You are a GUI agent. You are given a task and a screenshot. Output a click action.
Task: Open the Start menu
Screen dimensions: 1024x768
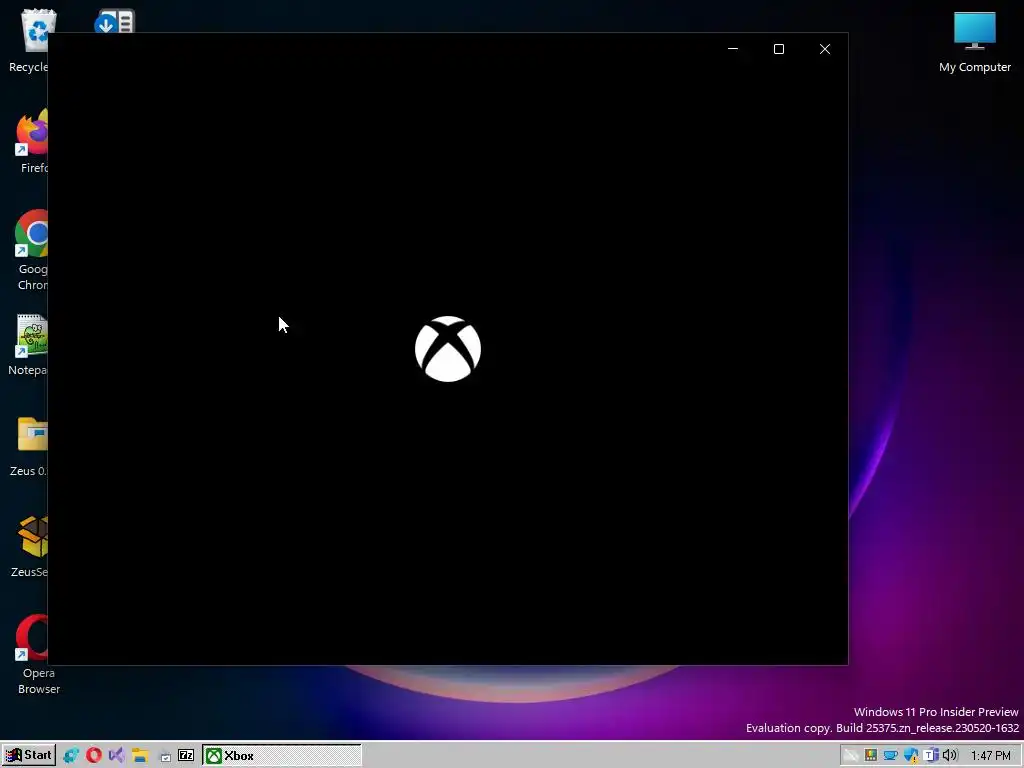(x=28, y=756)
